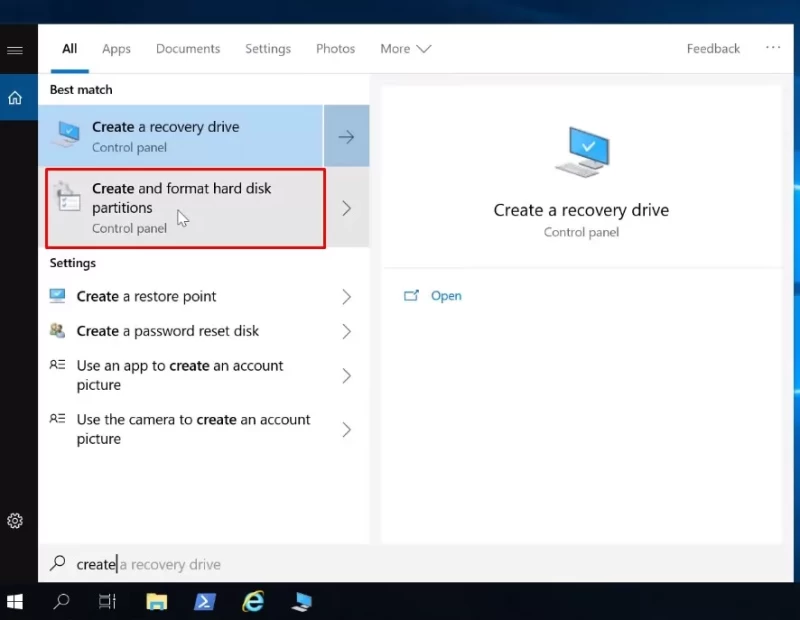Click Open in the preview pane
The image size is (800, 620).
[445, 296]
